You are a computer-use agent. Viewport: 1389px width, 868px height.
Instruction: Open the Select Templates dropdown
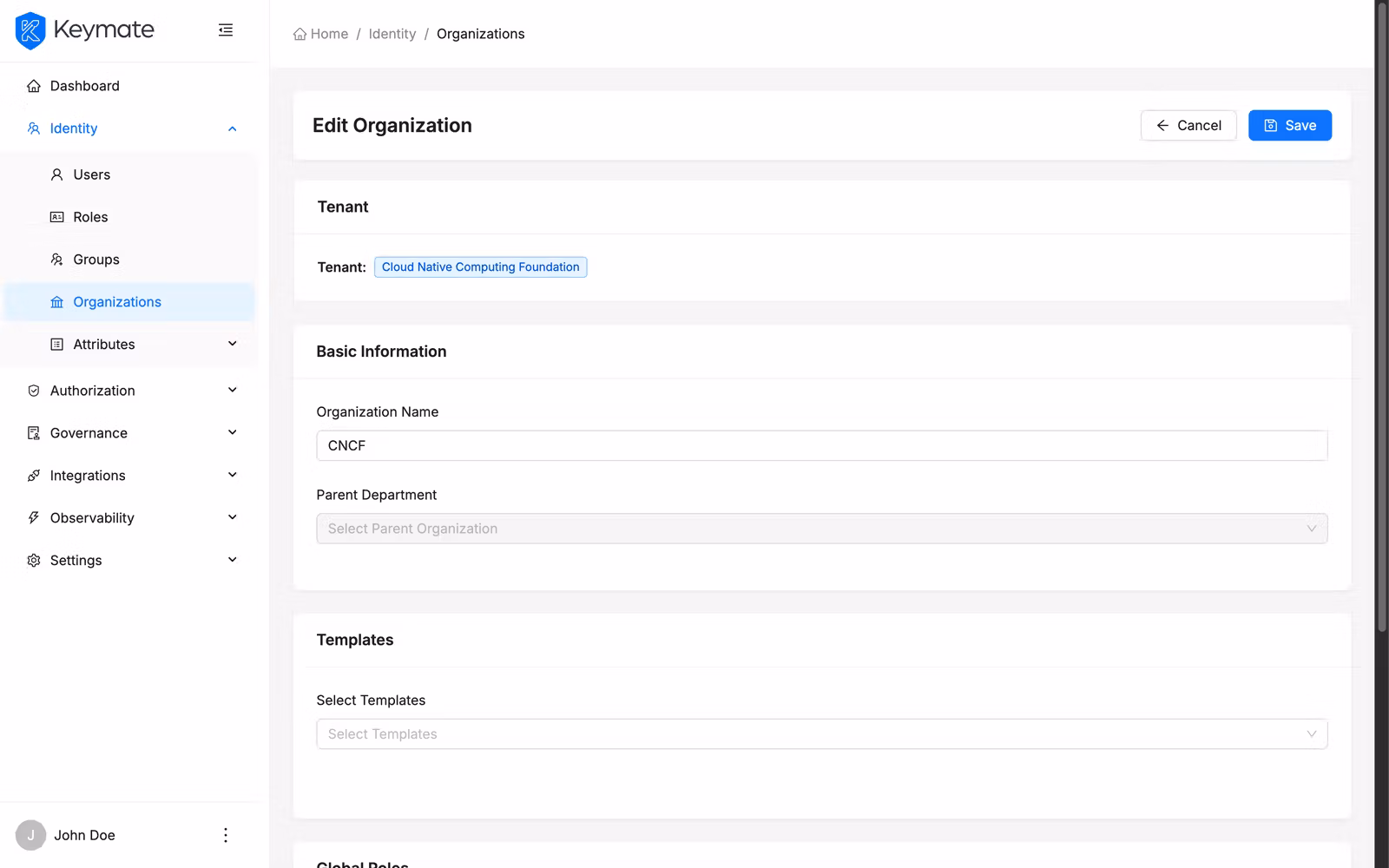821,733
